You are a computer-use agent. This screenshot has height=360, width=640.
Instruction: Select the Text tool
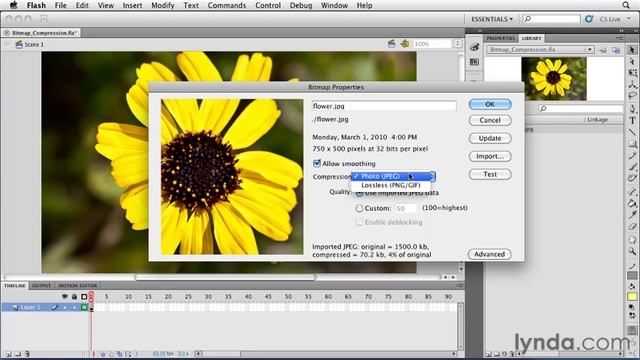[x=632, y=120]
